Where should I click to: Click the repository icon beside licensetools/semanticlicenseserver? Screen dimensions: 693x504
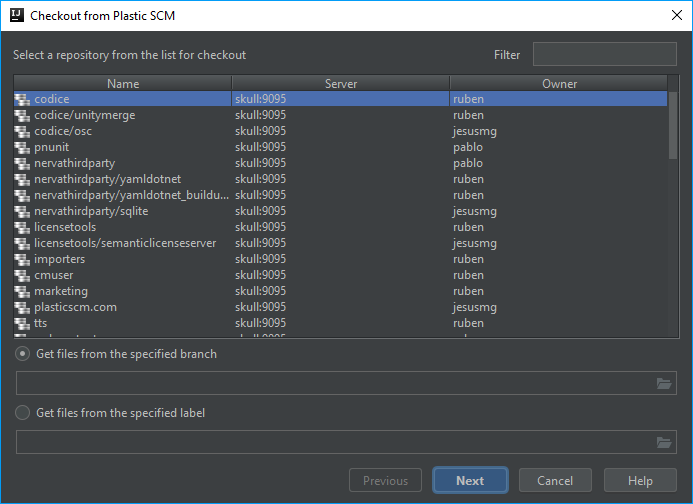pyautogui.click(x=22, y=243)
